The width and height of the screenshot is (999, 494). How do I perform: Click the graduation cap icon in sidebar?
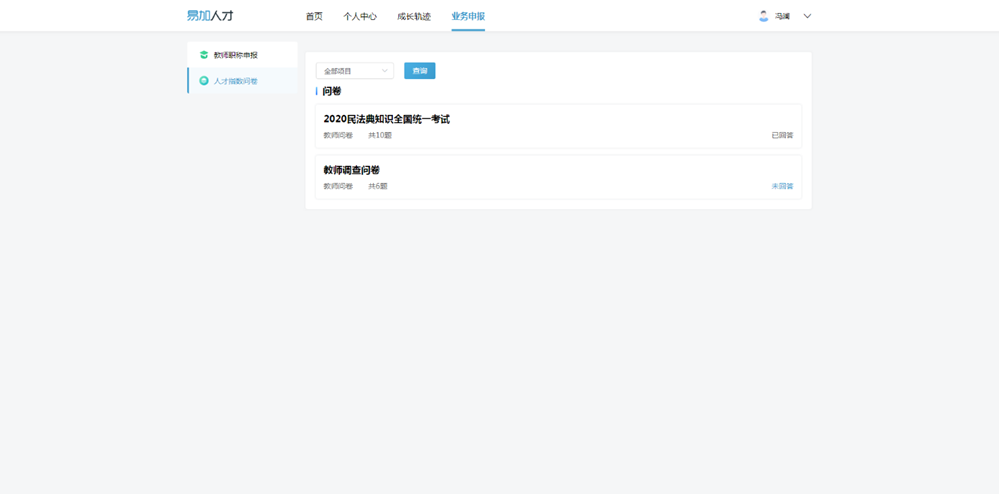click(x=204, y=55)
